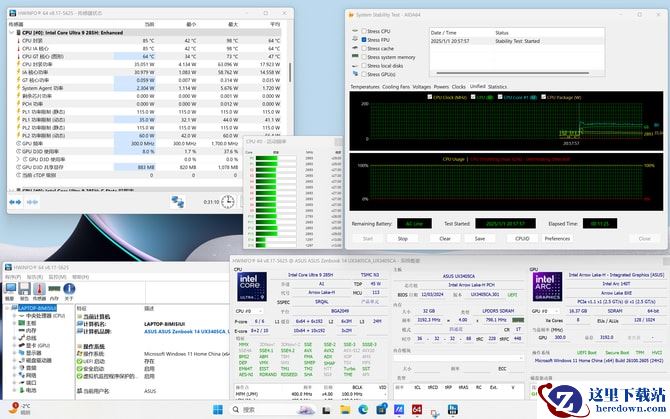Toggle CPU Package (W) graph checkbox
Screen dimensions: 670x419
pyautogui.click(x=544, y=97)
